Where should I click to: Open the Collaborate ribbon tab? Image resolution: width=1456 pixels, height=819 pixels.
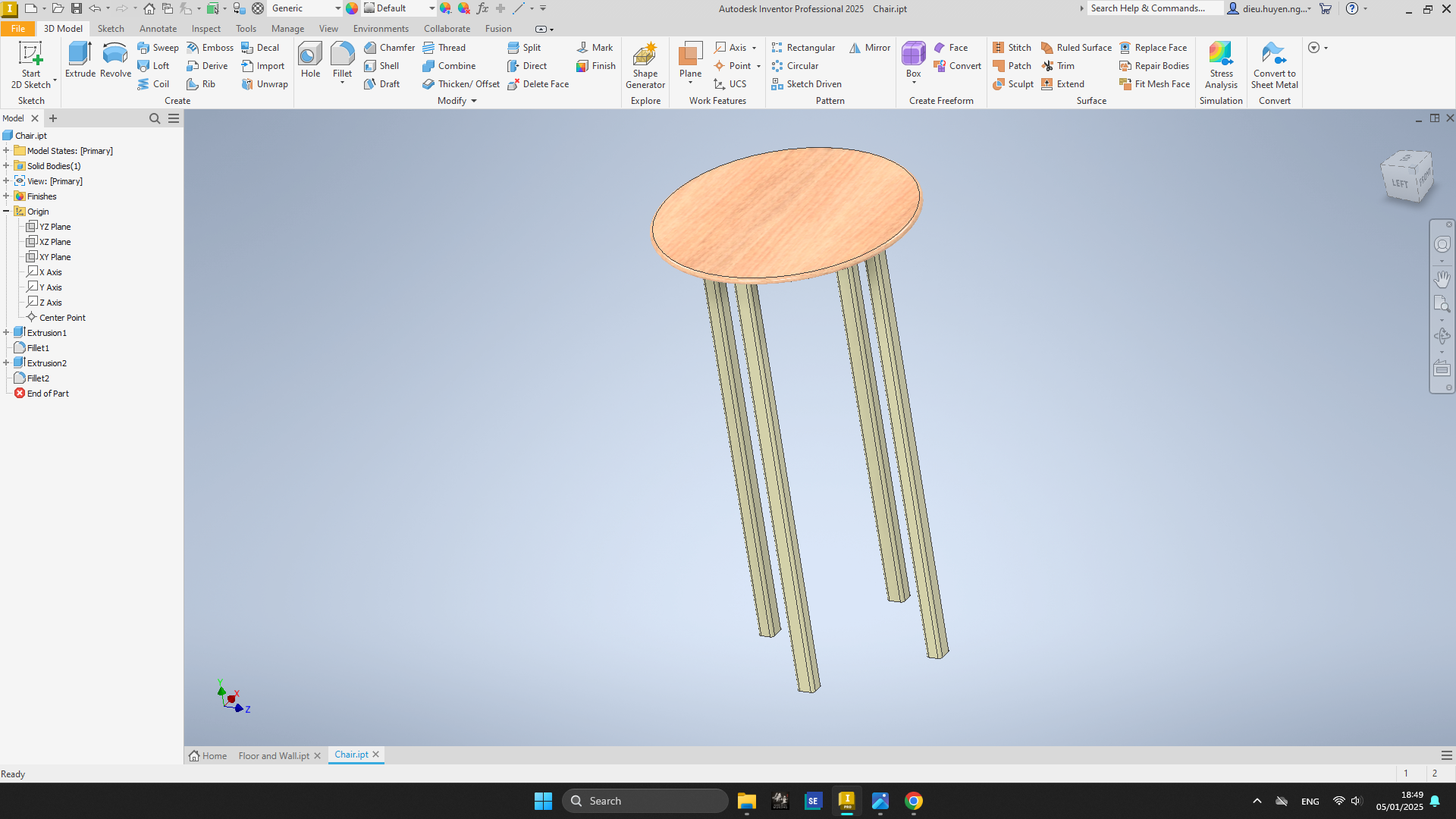447,29
